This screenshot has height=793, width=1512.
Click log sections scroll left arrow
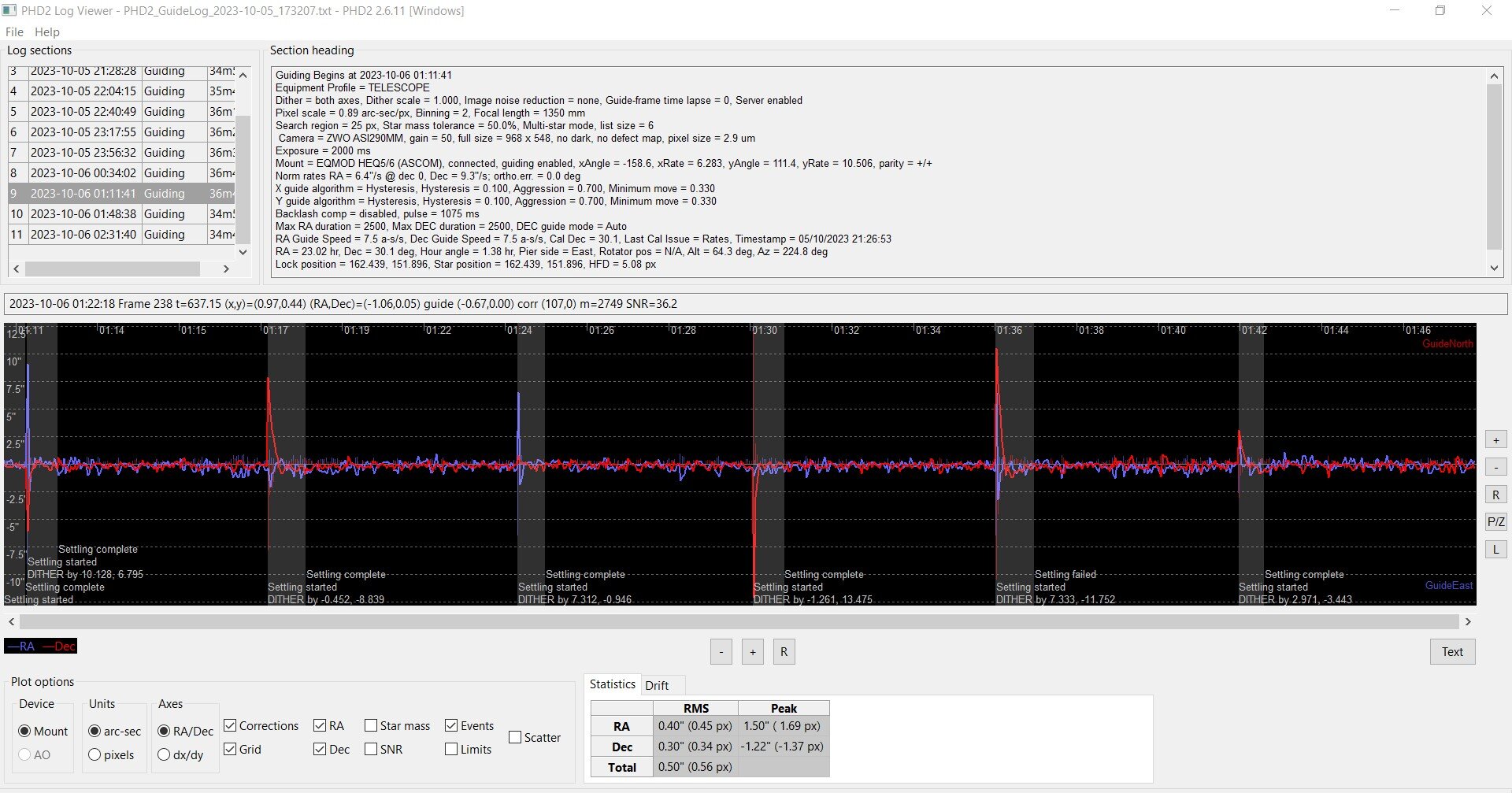[16, 269]
